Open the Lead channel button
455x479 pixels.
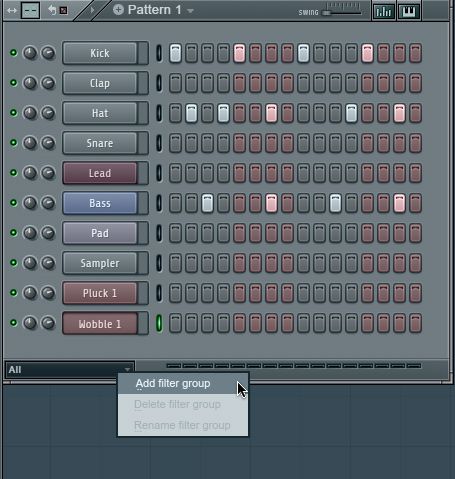click(x=100, y=173)
